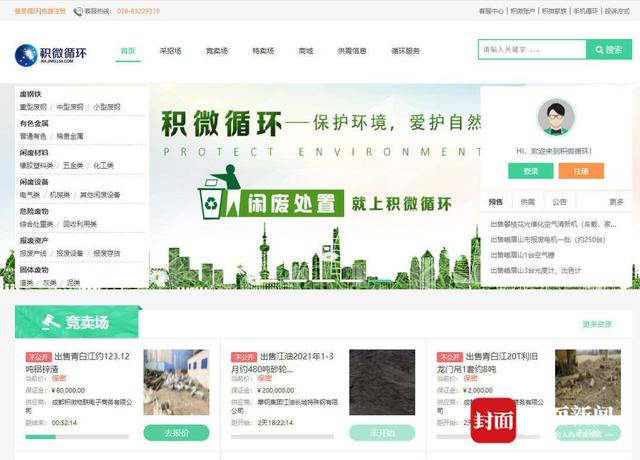
Task: Switch to the 供需 tab in the notice panel
Action: 528,202
